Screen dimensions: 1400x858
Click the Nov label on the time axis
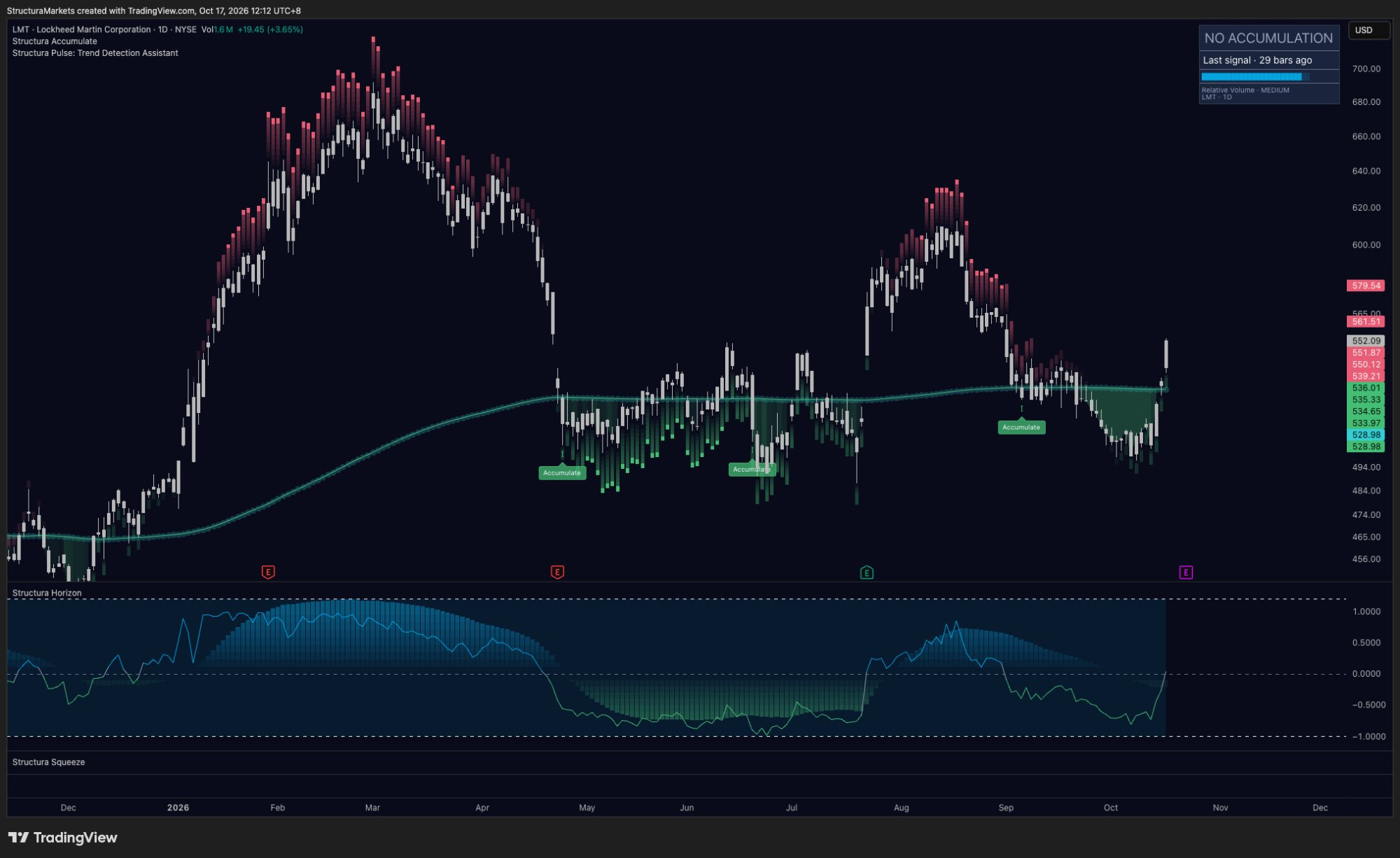click(x=1220, y=808)
